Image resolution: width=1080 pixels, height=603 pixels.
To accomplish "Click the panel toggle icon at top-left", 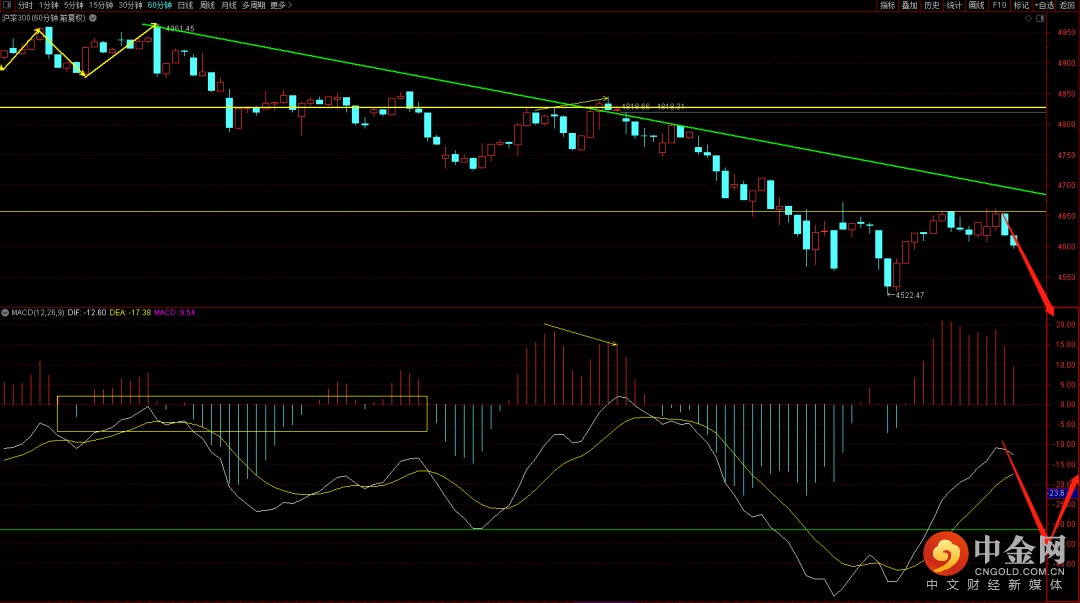I will pyautogui.click(x=7, y=5).
